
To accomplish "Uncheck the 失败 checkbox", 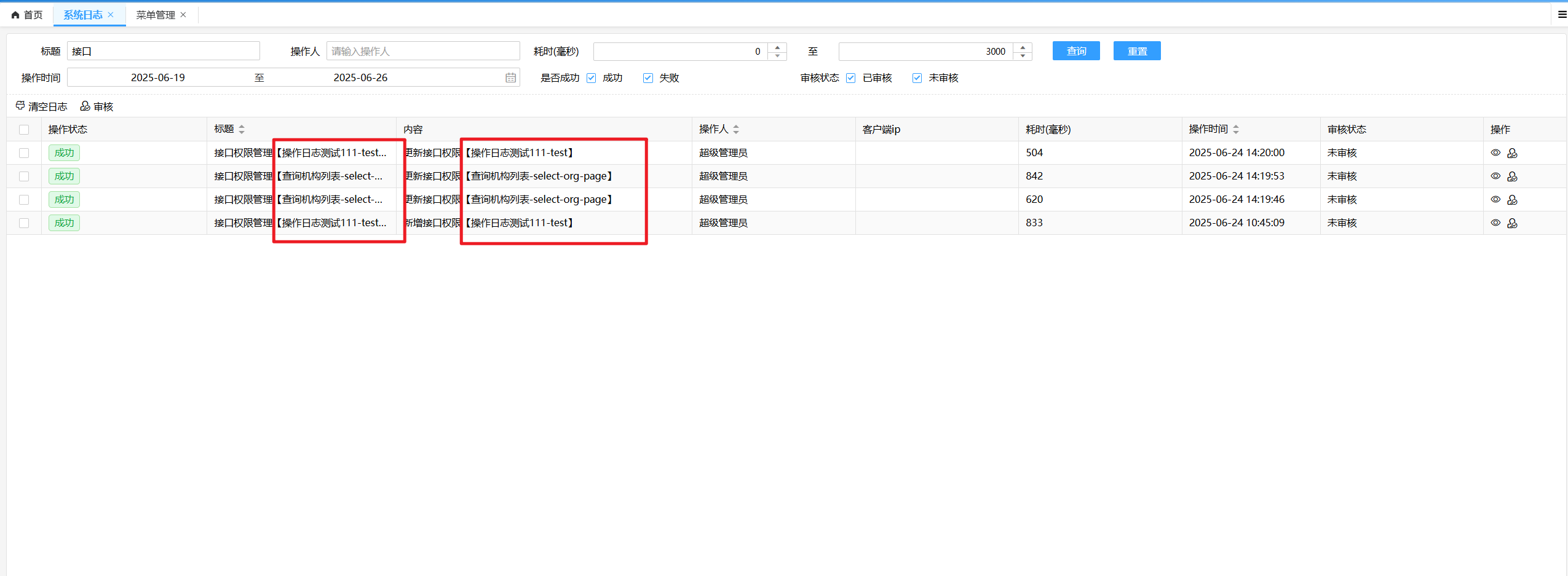I will point(647,78).
